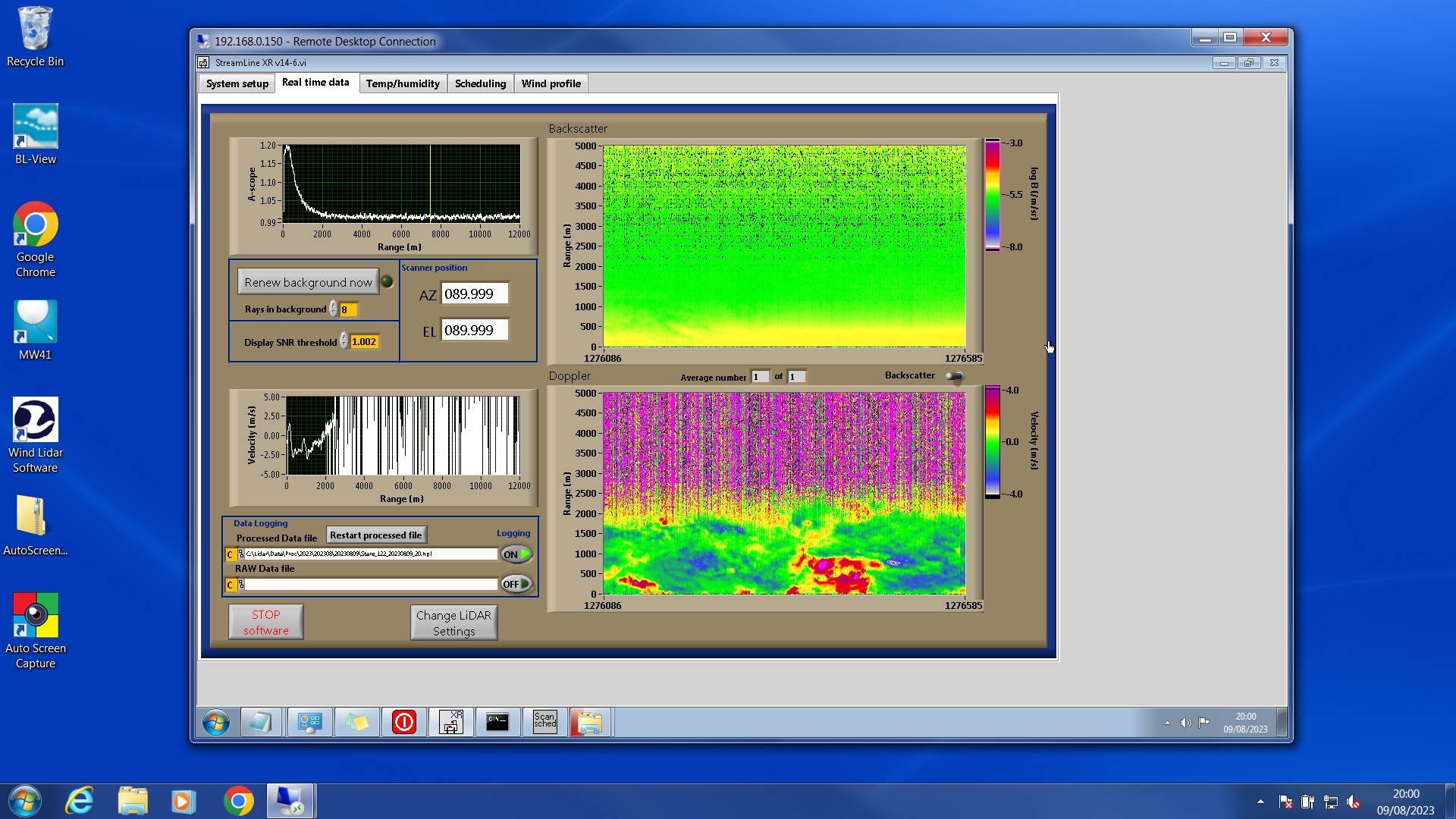
Task: Flip the Doppler Backscatter toggle switch
Action: 954,376
